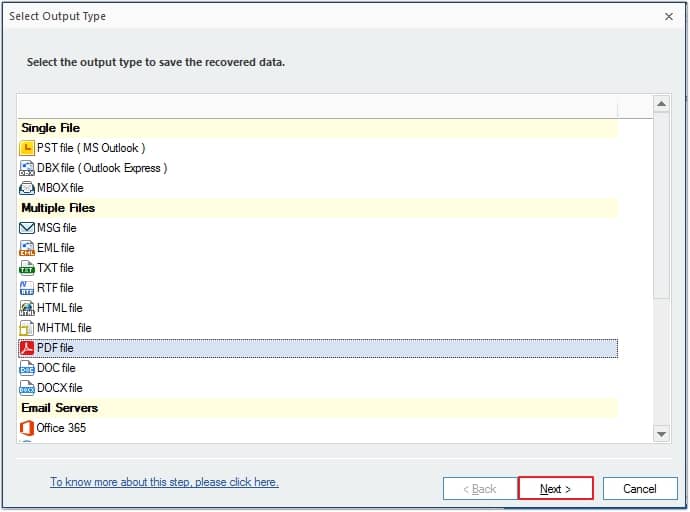Pick 'TXT file' text entry
The height and width of the screenshot is (512, 690).
55,268
